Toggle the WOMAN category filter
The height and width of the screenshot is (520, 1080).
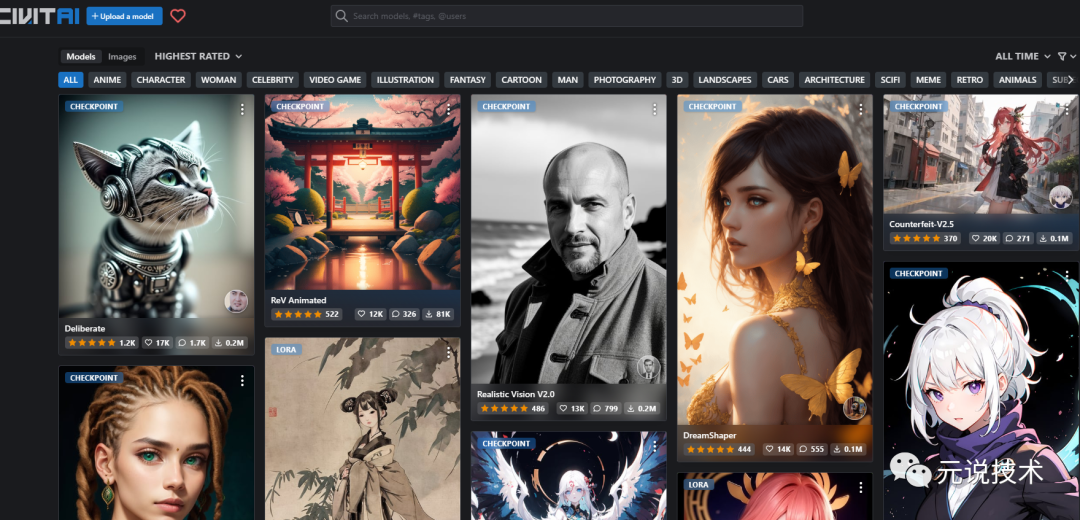click(218, 80)
